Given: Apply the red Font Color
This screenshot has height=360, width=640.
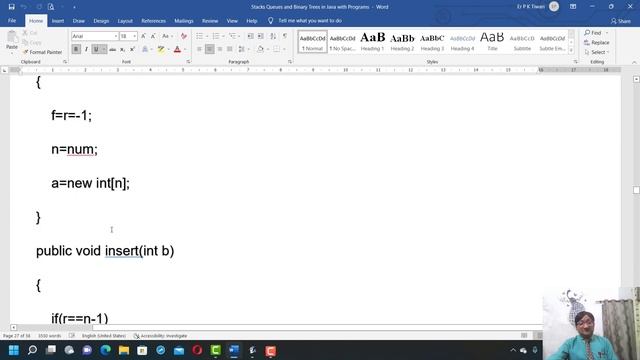Looking at the screenshot, I should (x=177, y=49).
